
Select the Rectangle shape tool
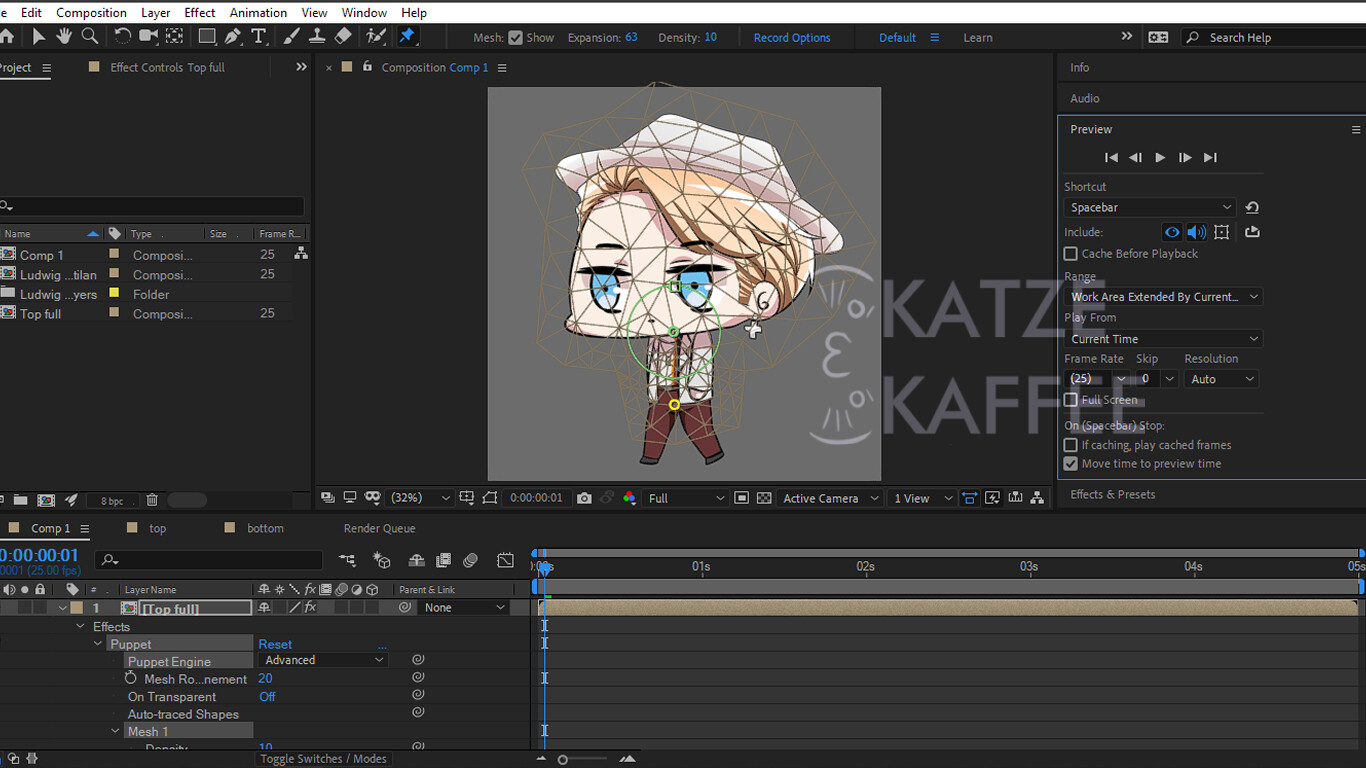(206, 37)
